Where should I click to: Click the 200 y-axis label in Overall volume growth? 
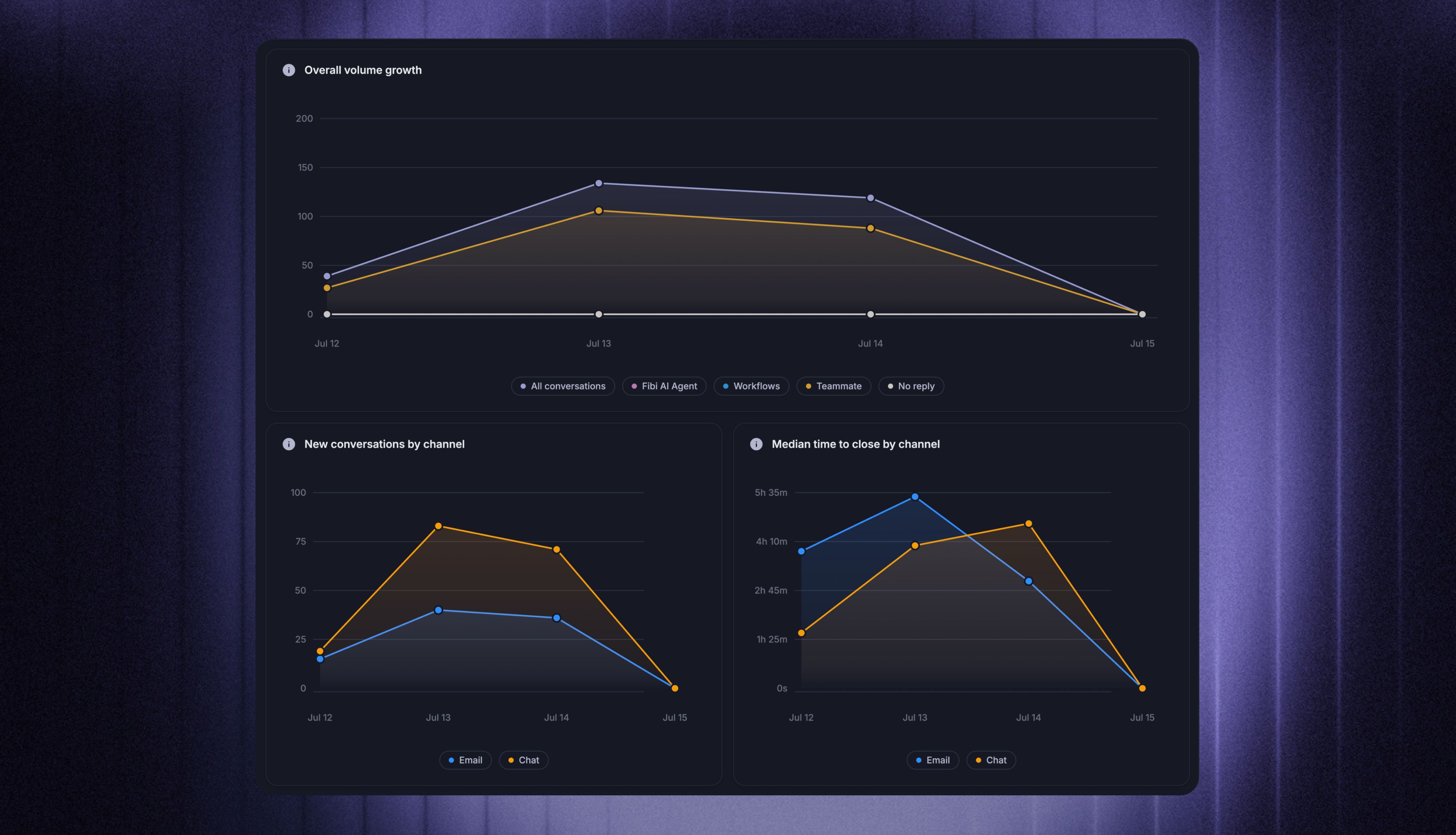(x=304, y=119)
